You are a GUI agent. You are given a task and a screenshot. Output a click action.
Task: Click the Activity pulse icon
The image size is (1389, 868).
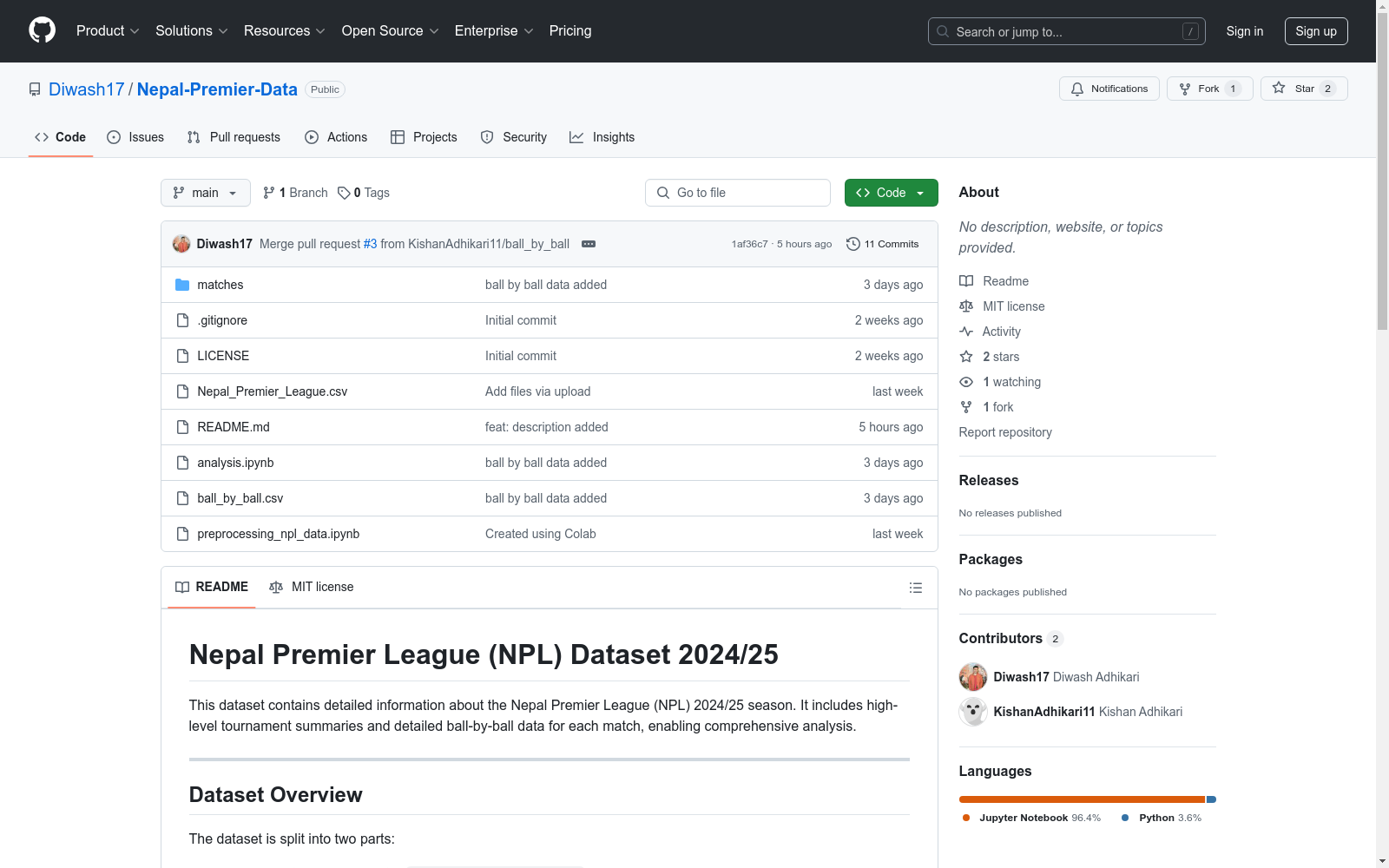(x=966, y=332)
